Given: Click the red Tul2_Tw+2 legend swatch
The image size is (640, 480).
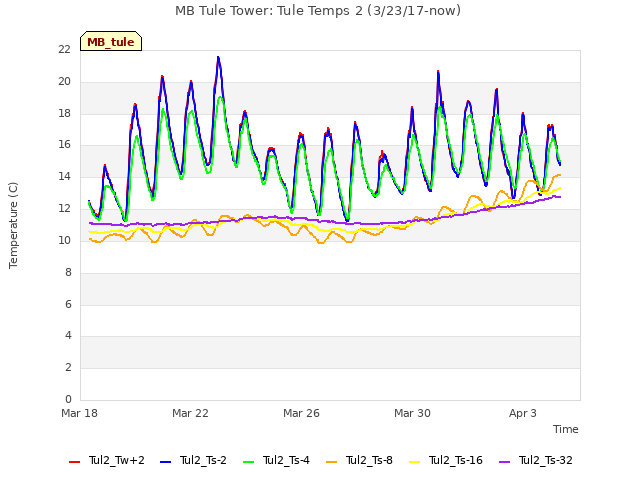Looking at the screenshot, I should pyautogui.click(x=74, y=462).
